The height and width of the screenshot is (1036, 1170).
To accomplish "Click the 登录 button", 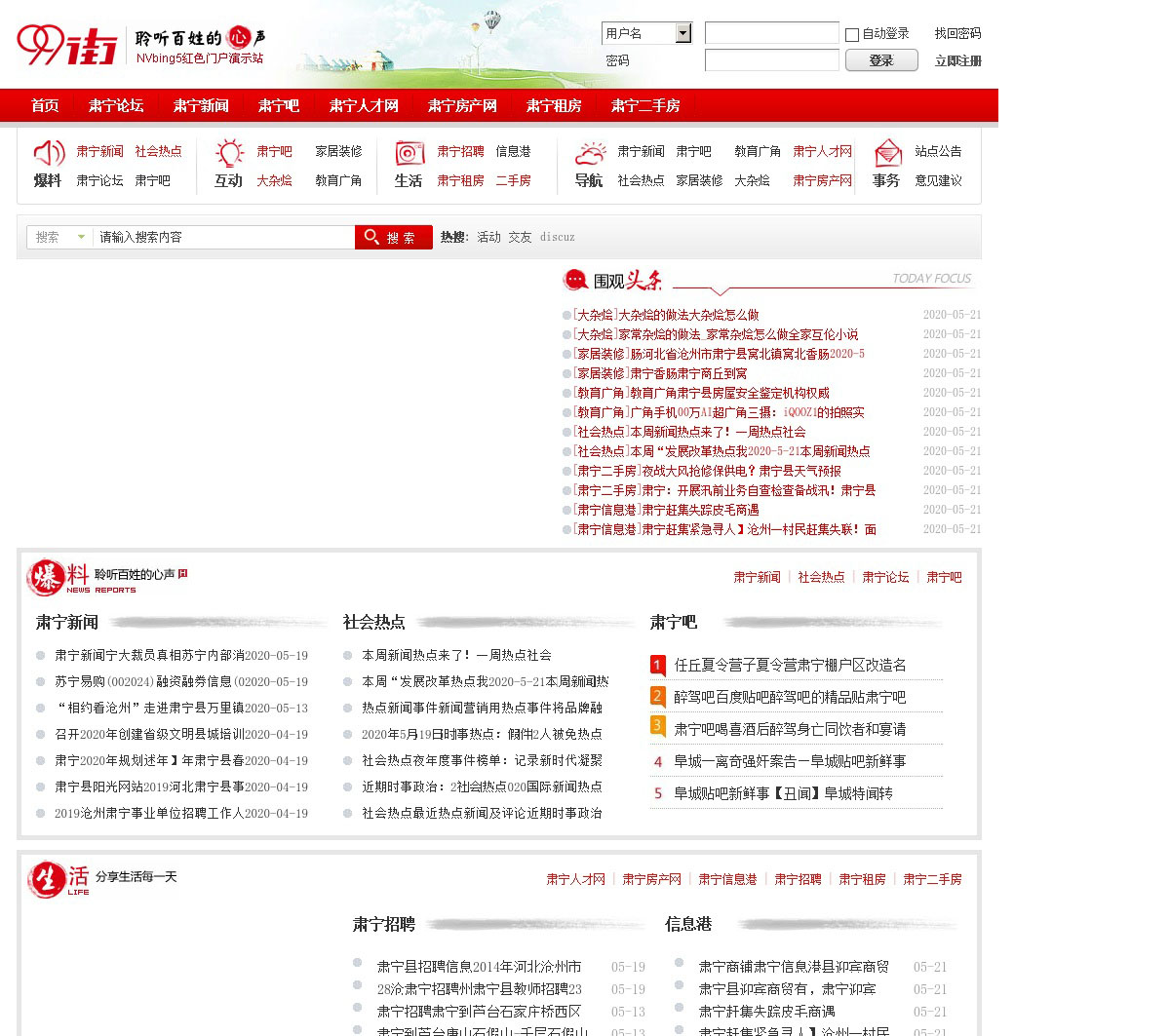I will (881, 60).
